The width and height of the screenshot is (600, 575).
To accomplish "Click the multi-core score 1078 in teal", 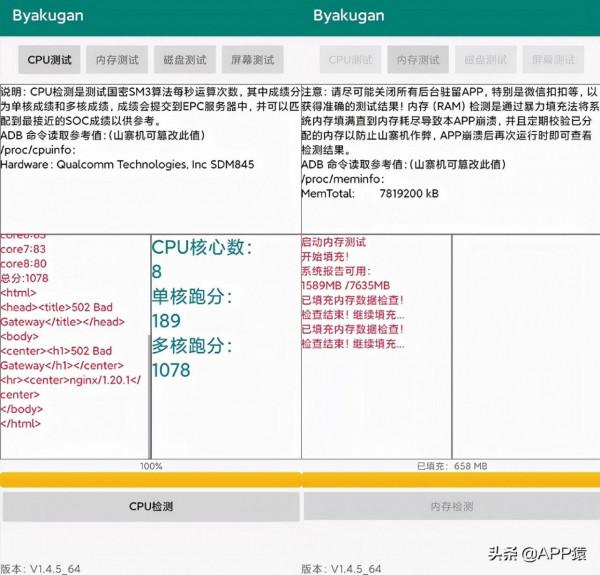I will pyautogui.click(x=171, y=370).
